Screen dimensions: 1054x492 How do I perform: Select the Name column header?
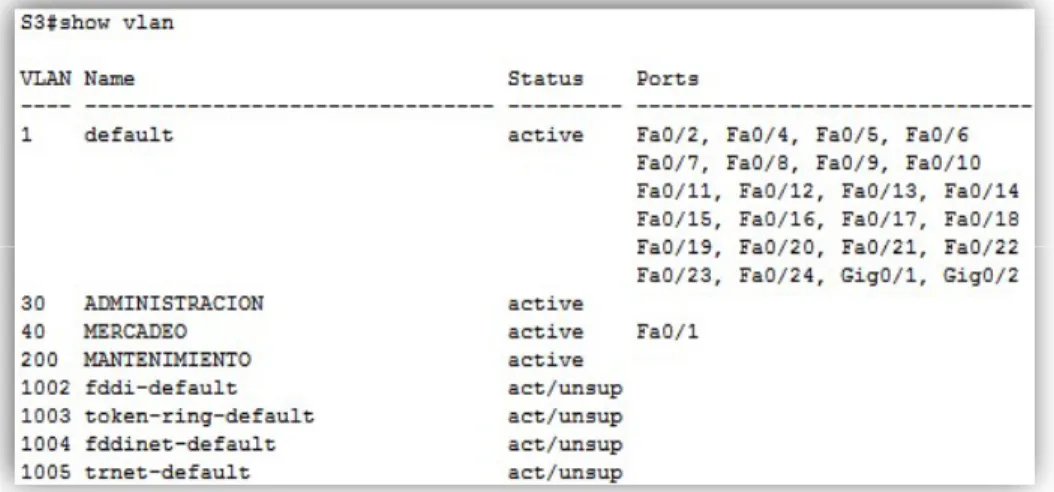[x=109, y=79]
